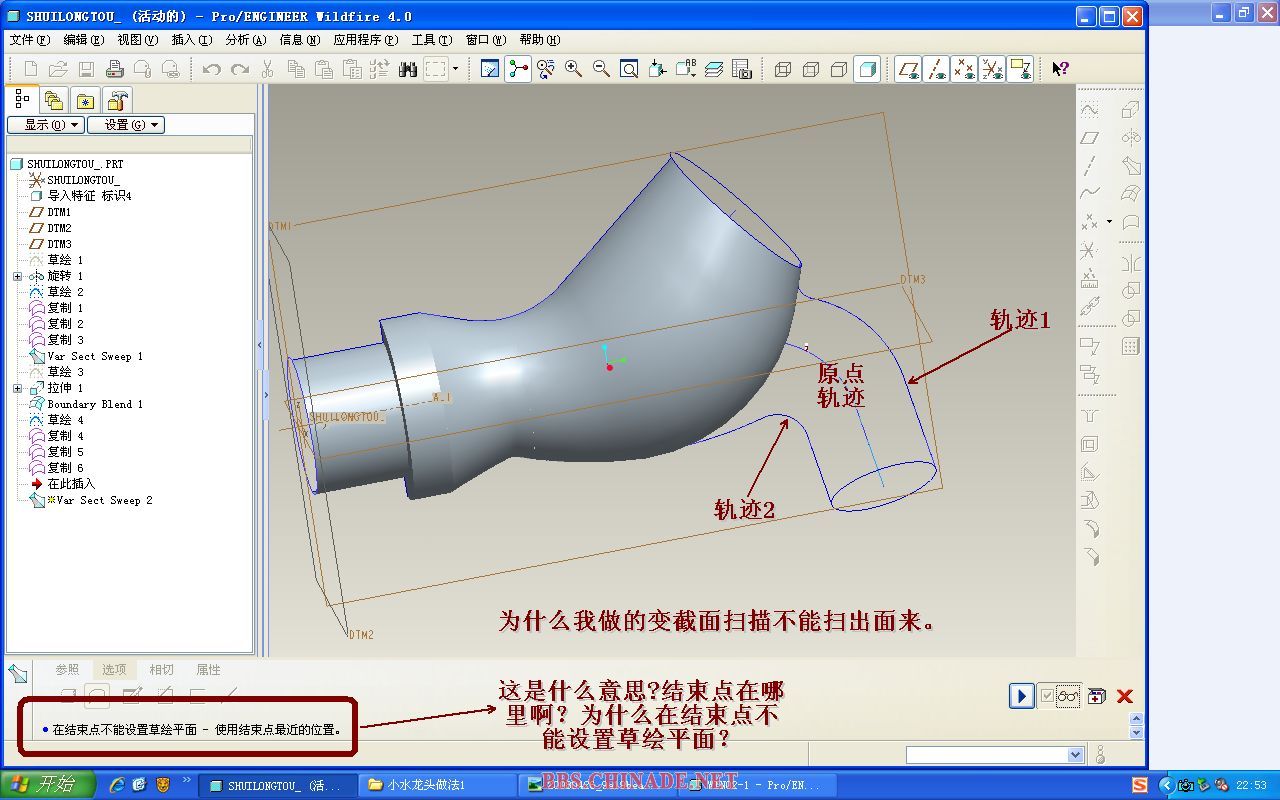Click the New file icon
The height and width of the screenshot is (800, 1280).
point(31,69)
